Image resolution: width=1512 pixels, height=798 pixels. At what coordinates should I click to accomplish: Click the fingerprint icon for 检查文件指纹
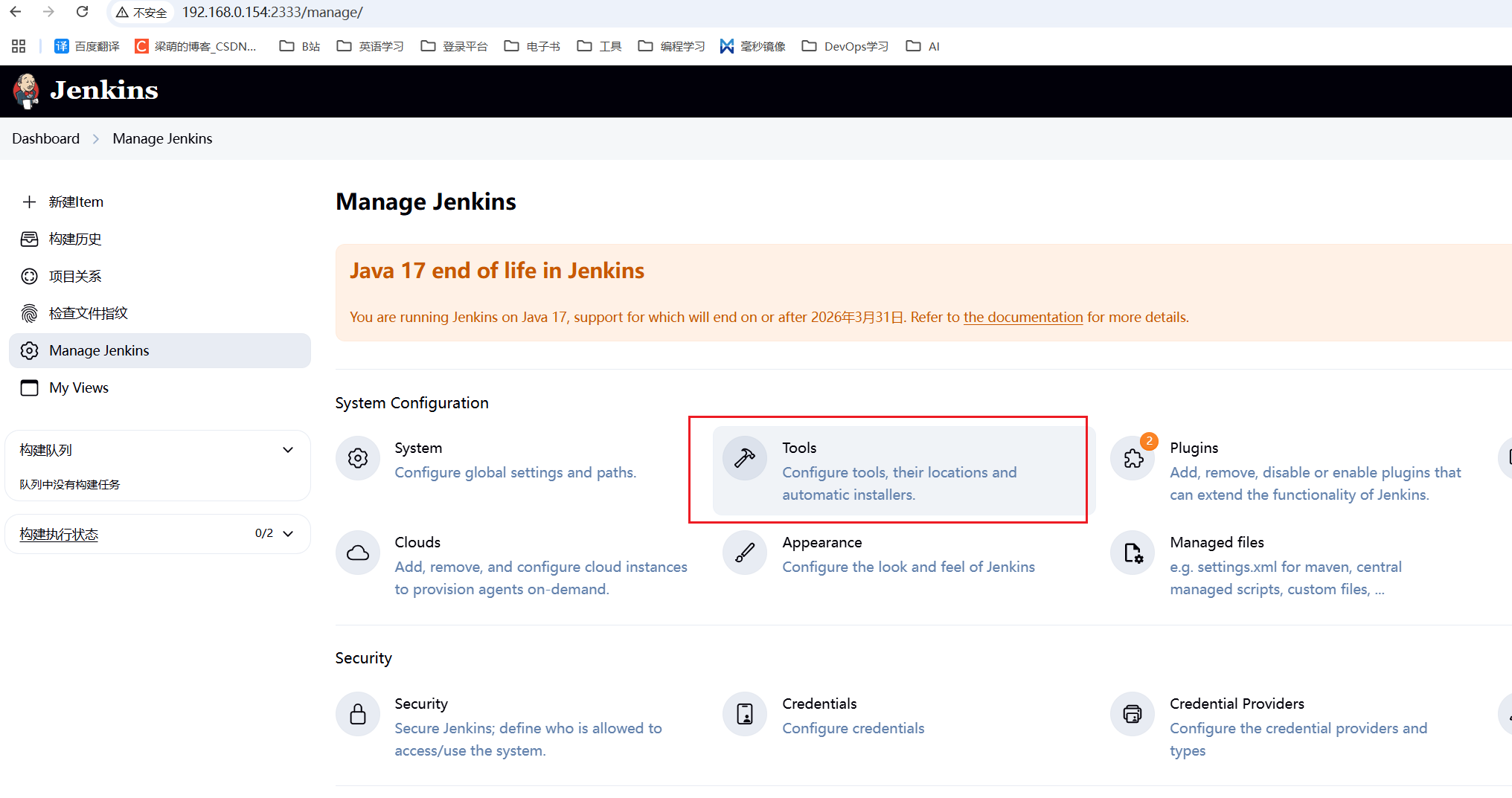coord(29,313)
